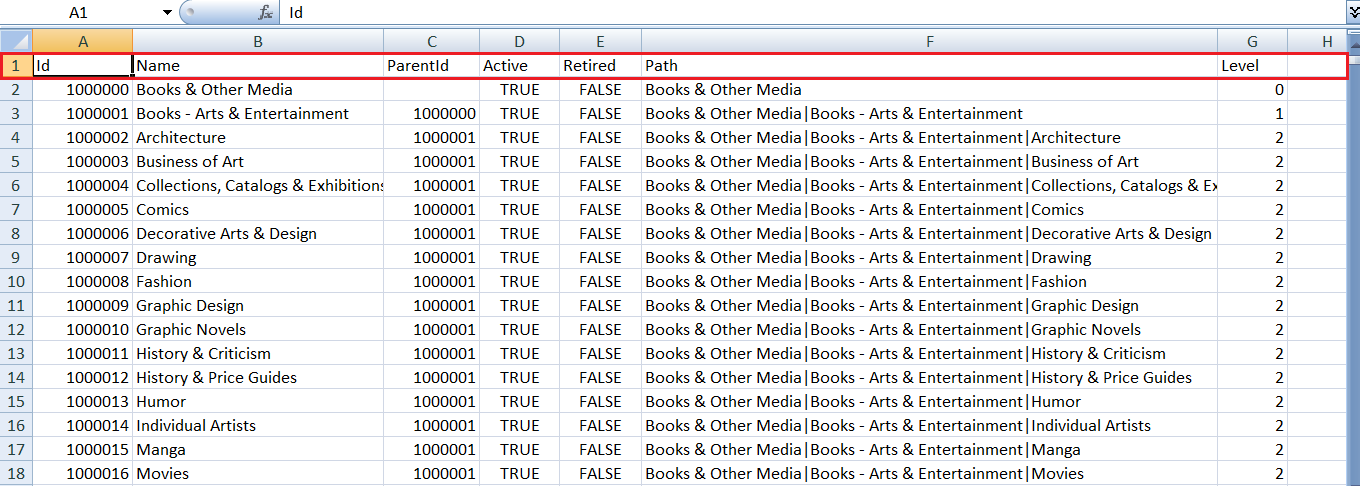
Task: Click the Retired header cell
Action: [x=600, y=66]
